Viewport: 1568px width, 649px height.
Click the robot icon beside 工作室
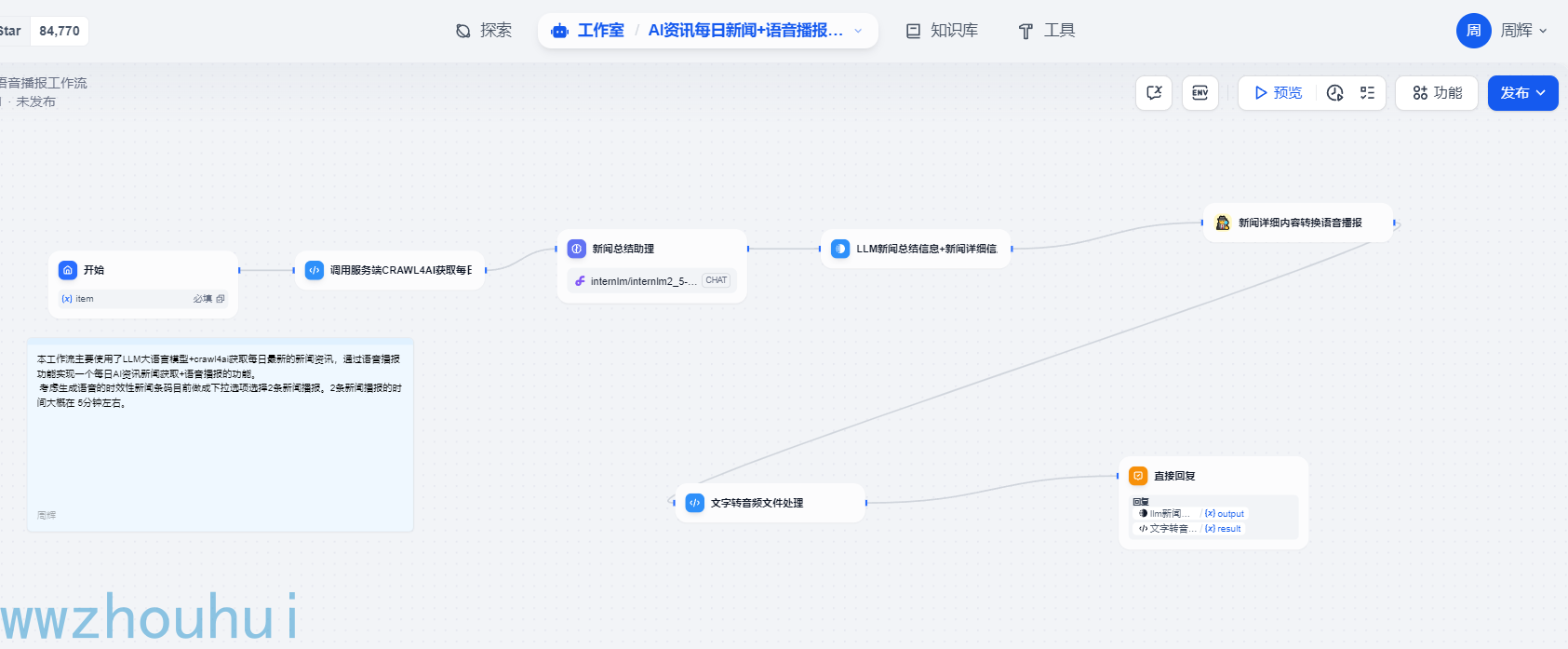point(559,31)
